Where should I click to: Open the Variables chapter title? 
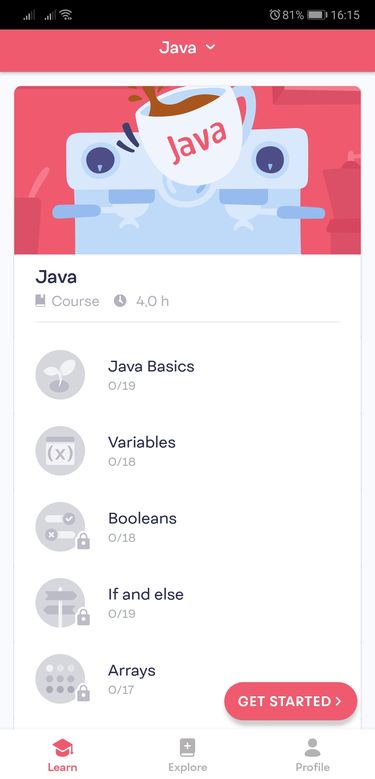[x=142, y=442]
